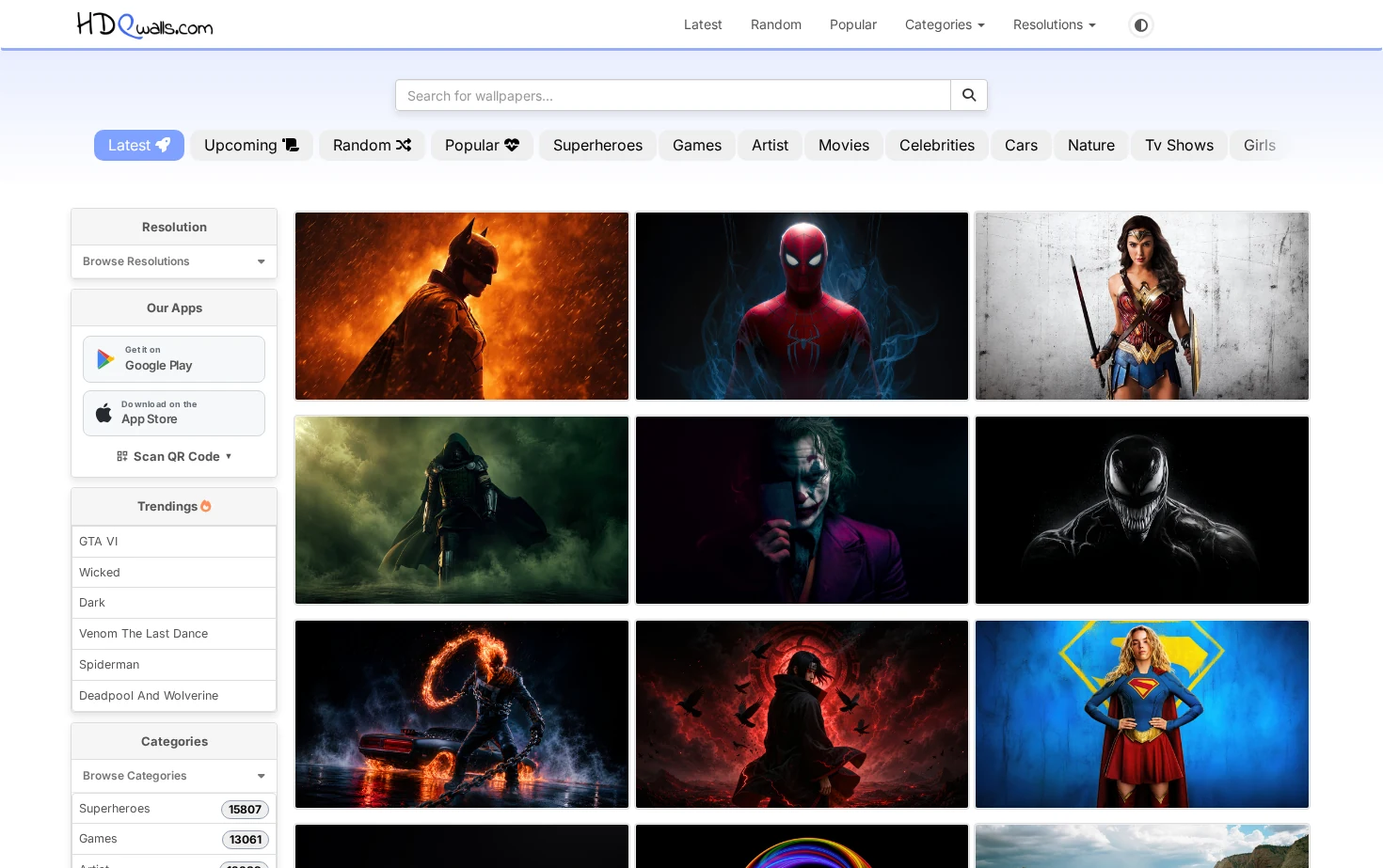Open the Browse Resolutions dropdown
This screenshot has height=868, width=1383.
[x=174, y=261]
